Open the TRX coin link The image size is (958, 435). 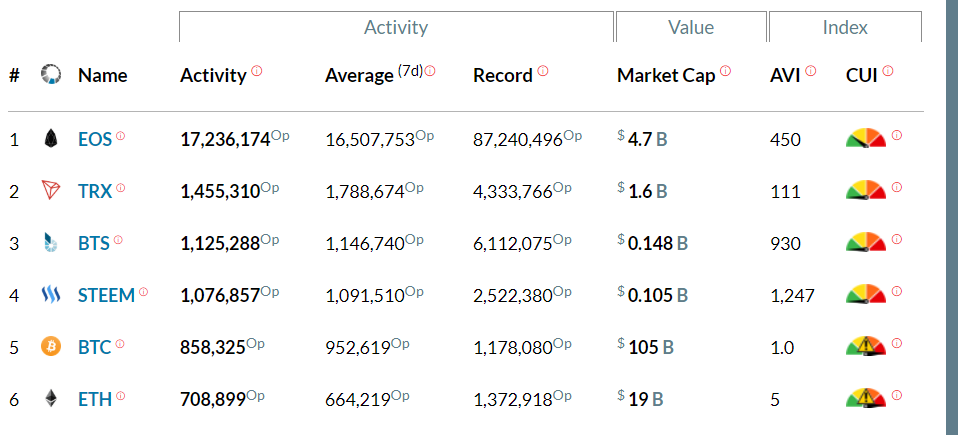tap(95, 192)
